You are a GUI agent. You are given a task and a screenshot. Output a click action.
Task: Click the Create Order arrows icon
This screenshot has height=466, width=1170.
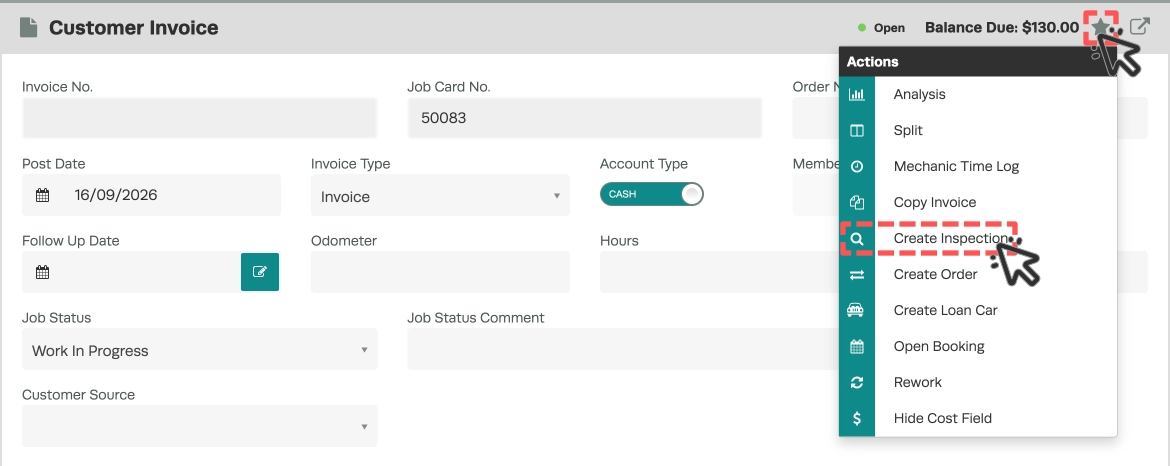point(857,274)
